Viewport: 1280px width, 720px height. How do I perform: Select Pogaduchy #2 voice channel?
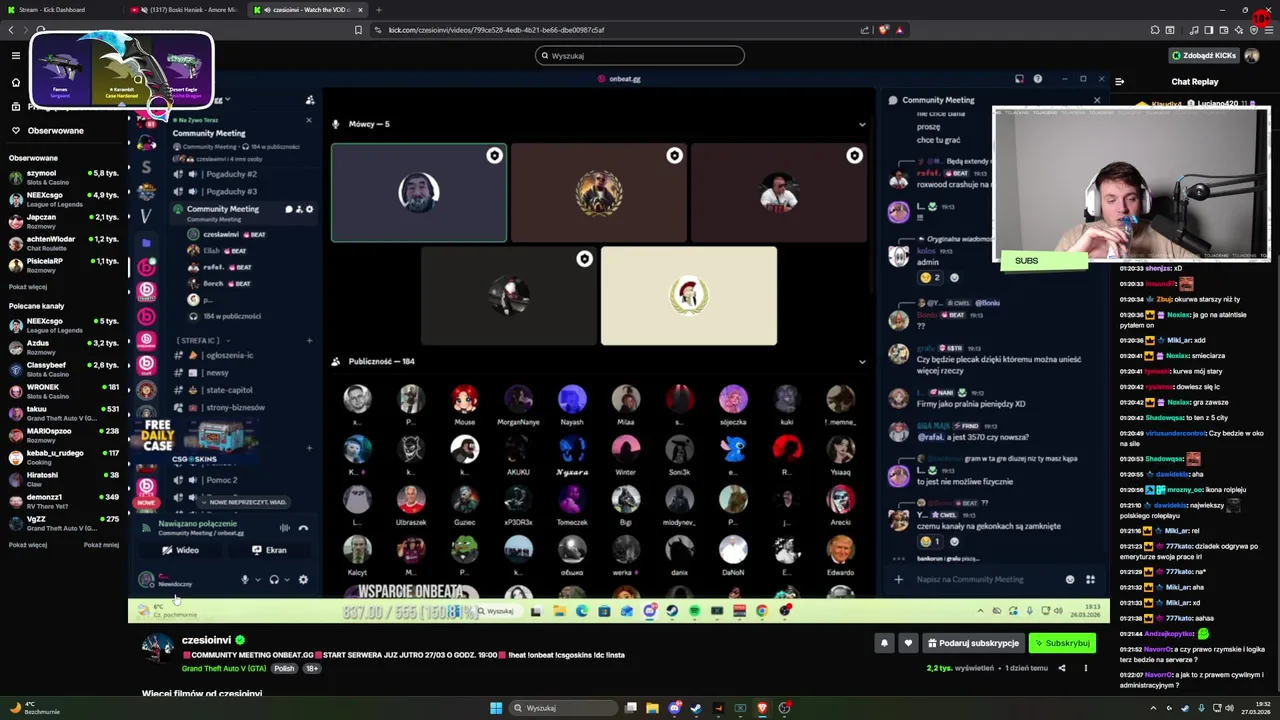(231, 174)
